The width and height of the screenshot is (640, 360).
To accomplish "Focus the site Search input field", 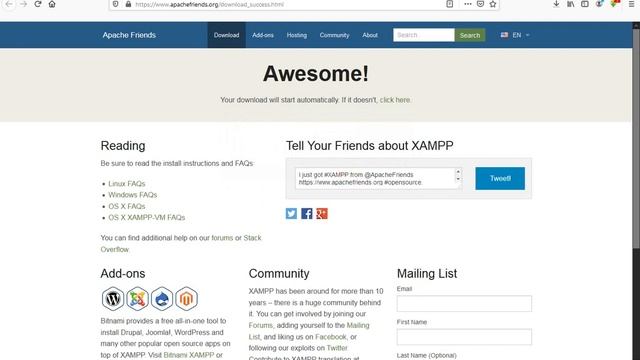I will pyautogui.click(x=424, y=35).
